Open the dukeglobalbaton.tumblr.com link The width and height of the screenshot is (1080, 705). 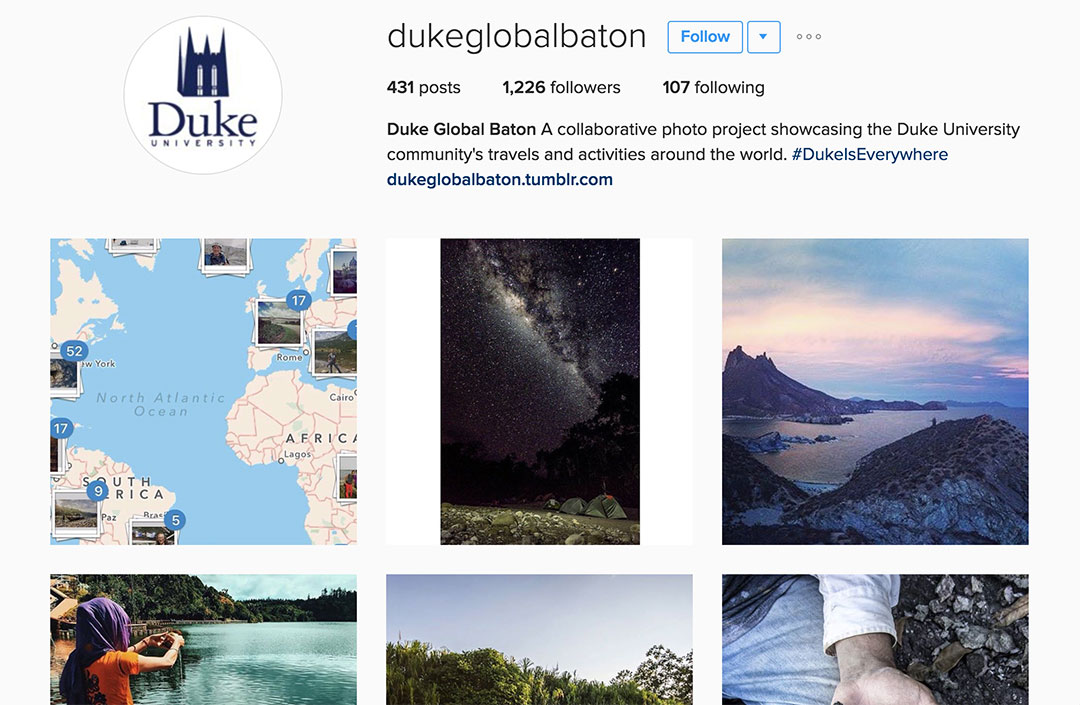click(x=499, y=180)
